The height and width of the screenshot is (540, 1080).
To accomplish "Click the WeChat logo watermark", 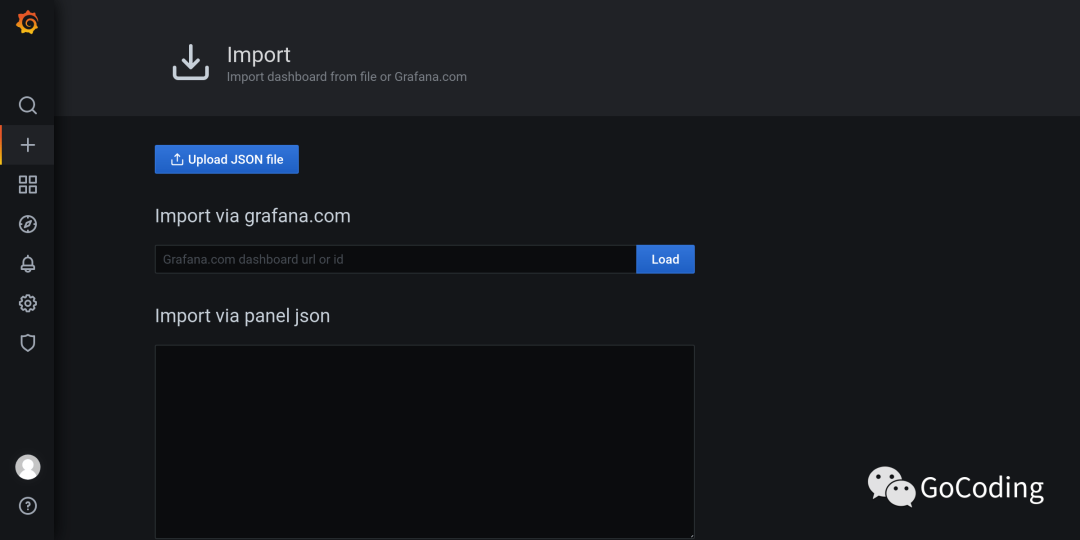I will coord(891,486).
